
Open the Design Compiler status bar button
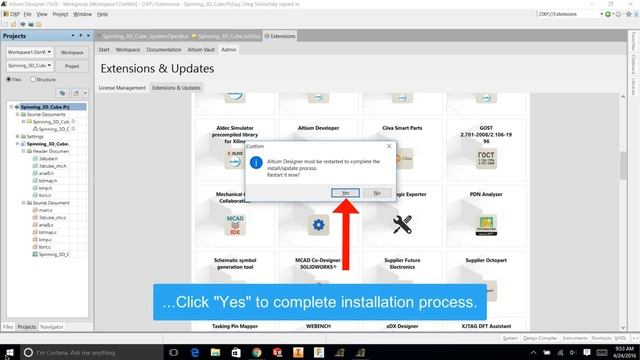(x=540, y=338)
